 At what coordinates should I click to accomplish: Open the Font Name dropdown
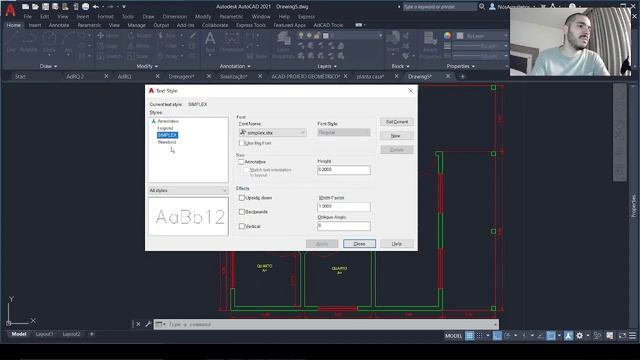pos(272,133)
